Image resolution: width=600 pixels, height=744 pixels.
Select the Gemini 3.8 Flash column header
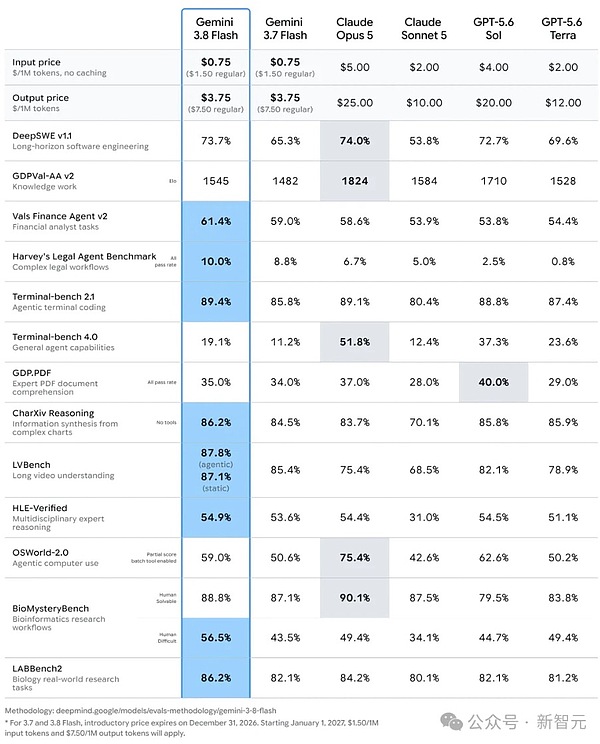pos(216,28)
